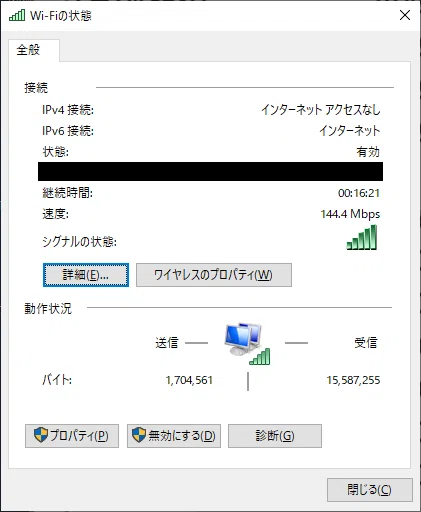
Task: Click the shield icon on プロパティ button
Action: [41, 435]
